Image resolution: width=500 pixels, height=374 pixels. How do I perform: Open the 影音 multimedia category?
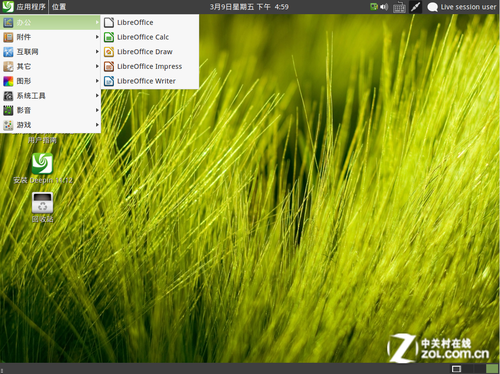[50, 110]
